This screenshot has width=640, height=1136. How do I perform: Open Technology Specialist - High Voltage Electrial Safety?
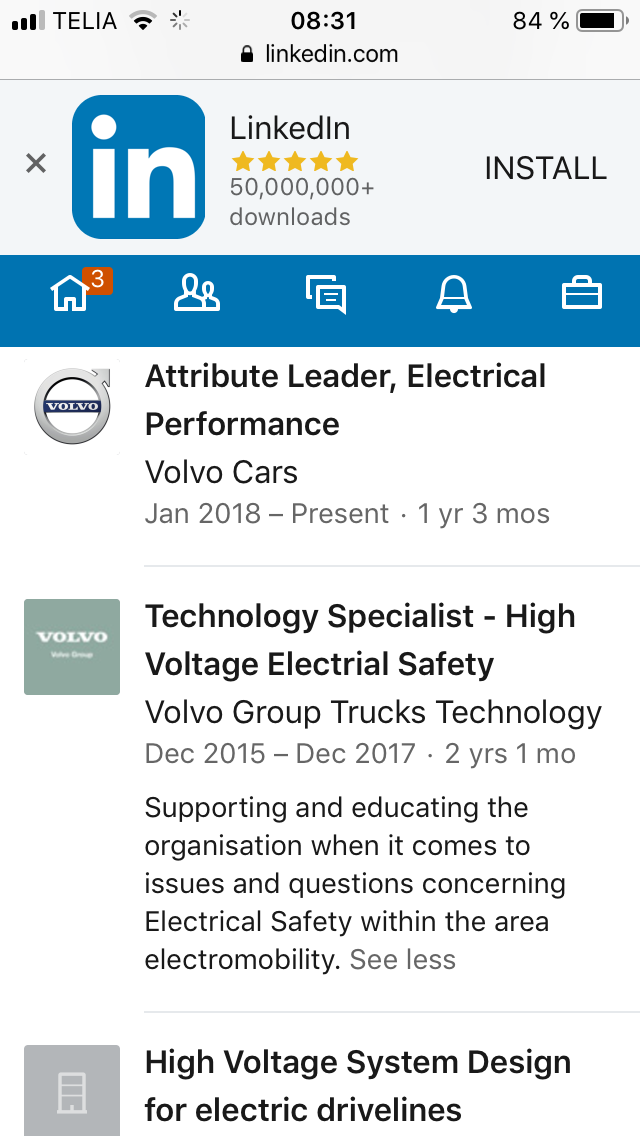click(360, 640)
